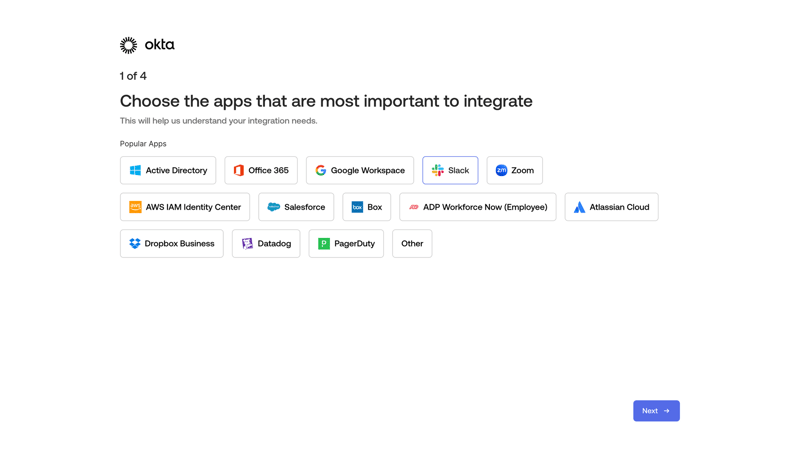The width and height of the screenshot is (800, 470).
Task: Select AWS IAM Identity Center chip
Action: pyautogui.click(x=185, y=207)
